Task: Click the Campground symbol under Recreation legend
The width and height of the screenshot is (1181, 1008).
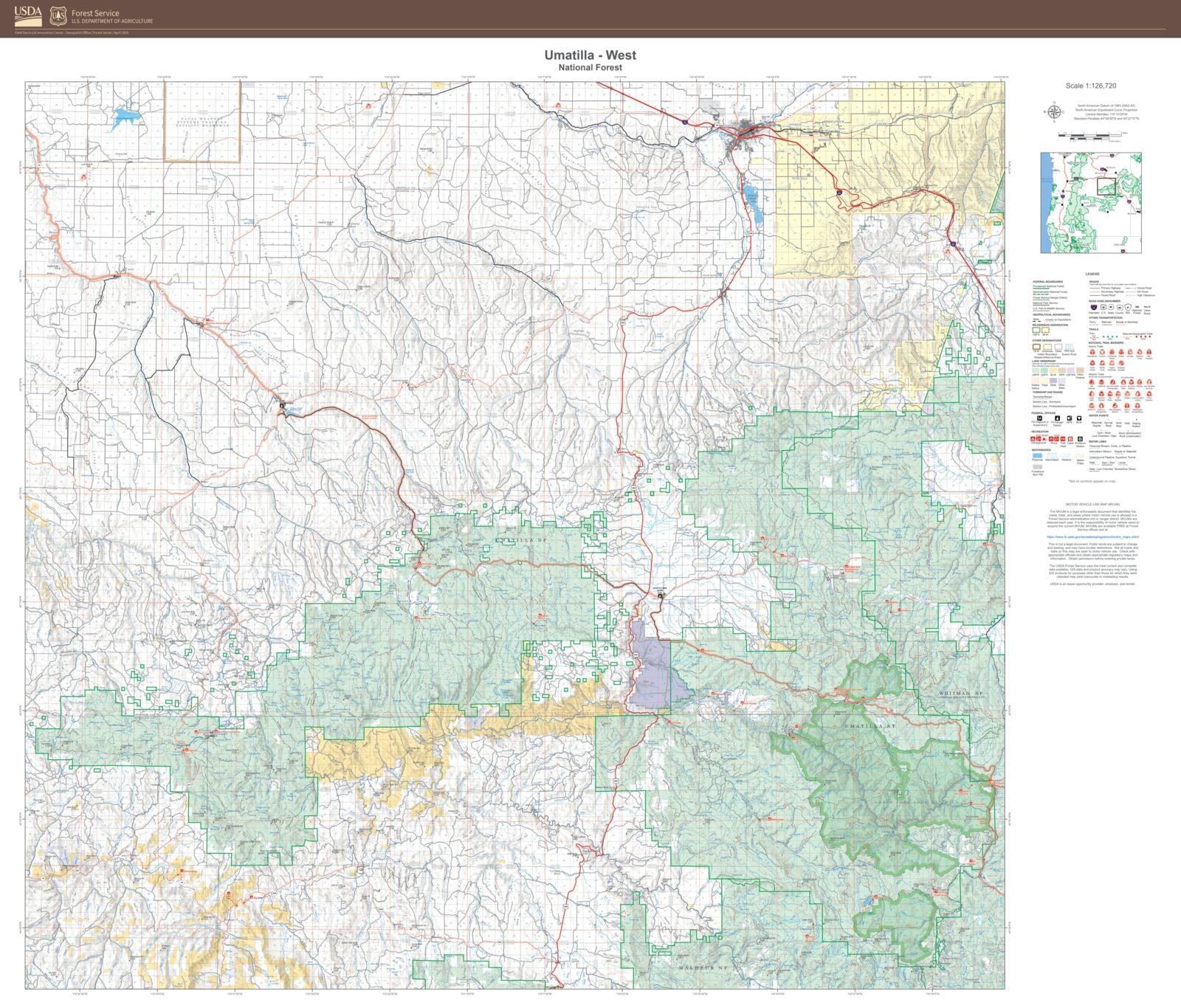Action: coord(1033,439)
